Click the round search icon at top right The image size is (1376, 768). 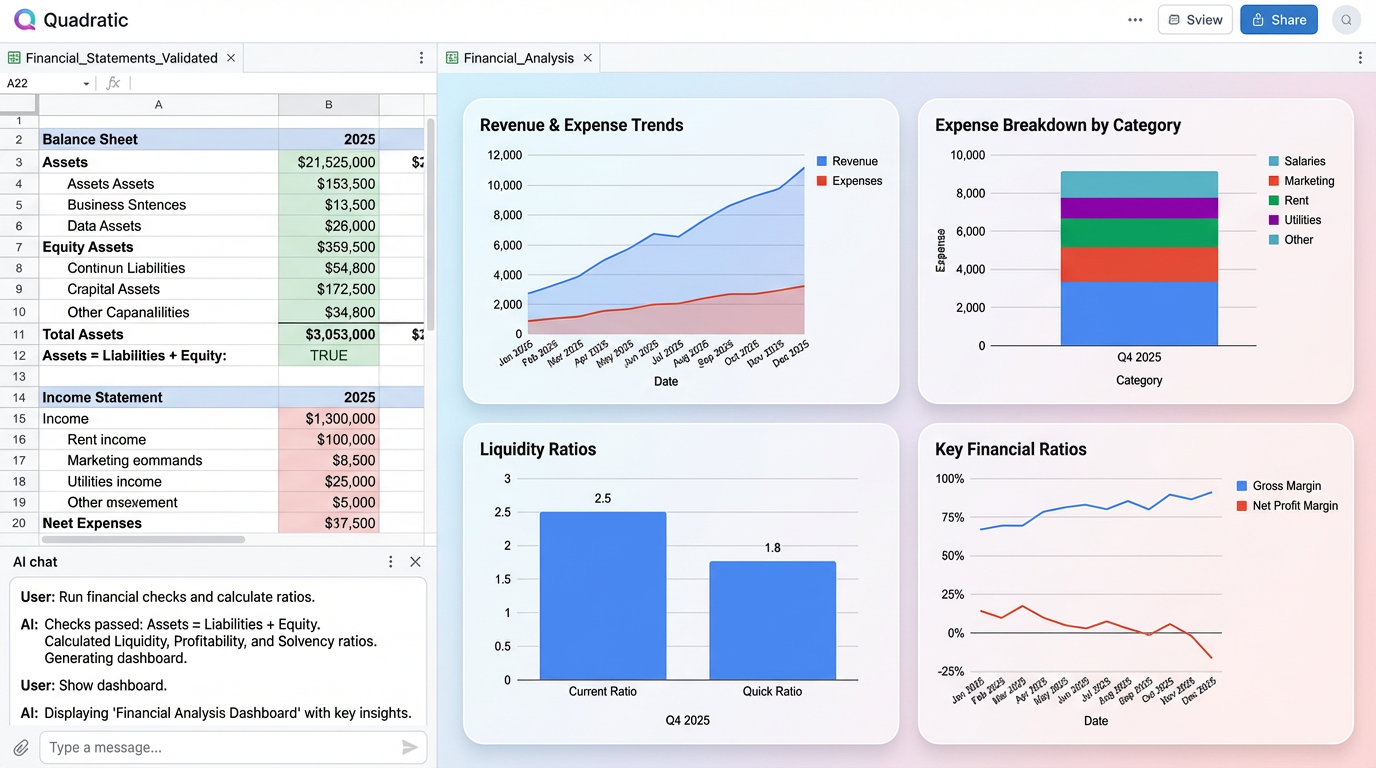point(1347,20)
